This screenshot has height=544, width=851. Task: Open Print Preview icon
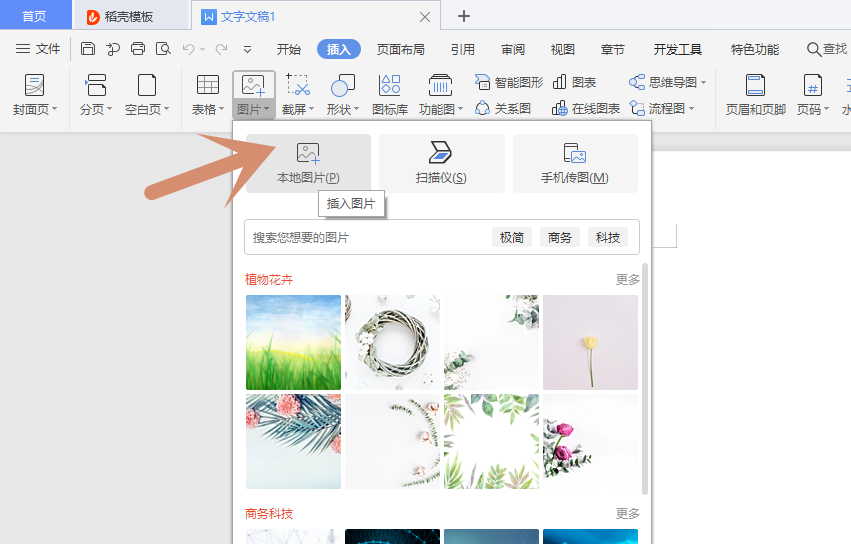coord(163,49)
